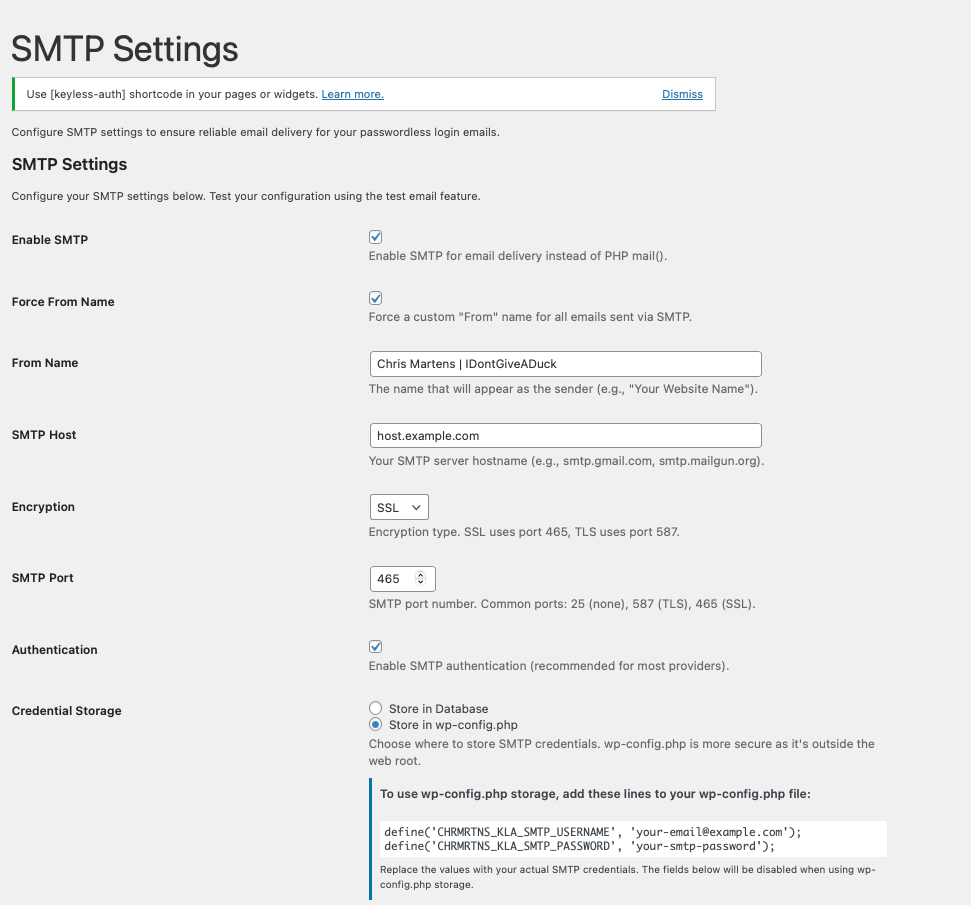Dismiss the keyless-auth shortcode notice

tap(682, 94)
